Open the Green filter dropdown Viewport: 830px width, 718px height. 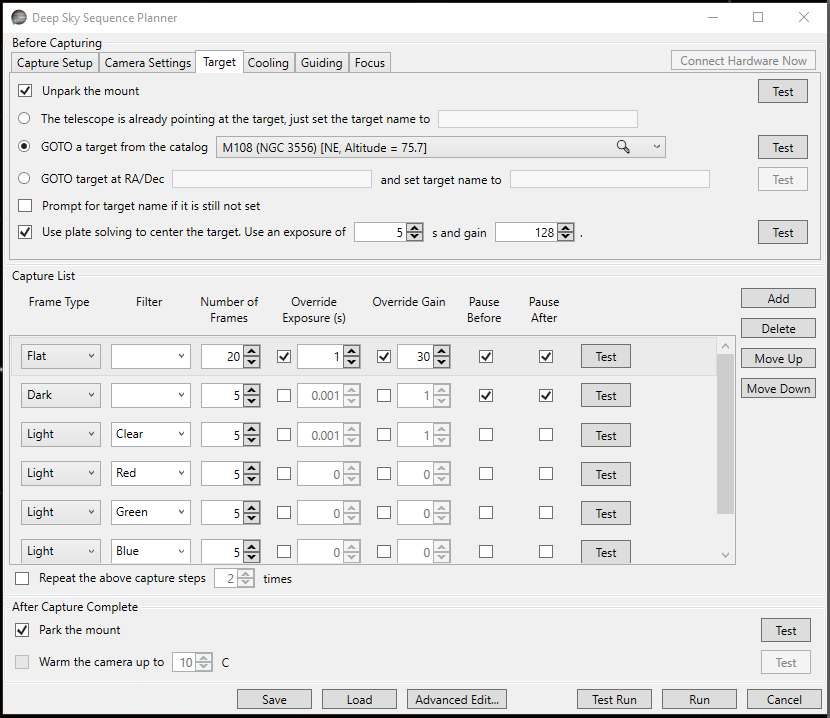(151, 513)
